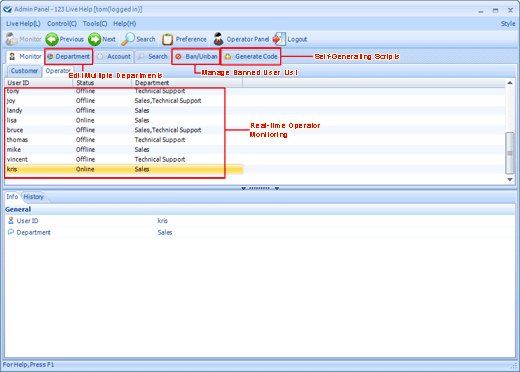The width and height of the screenshot is (520, 372).
Task: Switch to the Customer sub-tab
Action: tap(24, 71)
